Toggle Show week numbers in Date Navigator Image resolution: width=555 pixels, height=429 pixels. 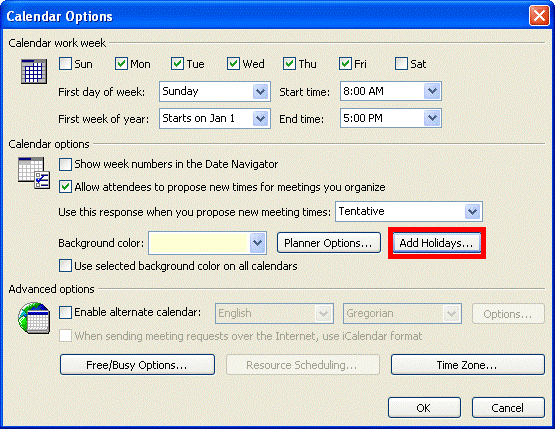click(x=65, y=164)
